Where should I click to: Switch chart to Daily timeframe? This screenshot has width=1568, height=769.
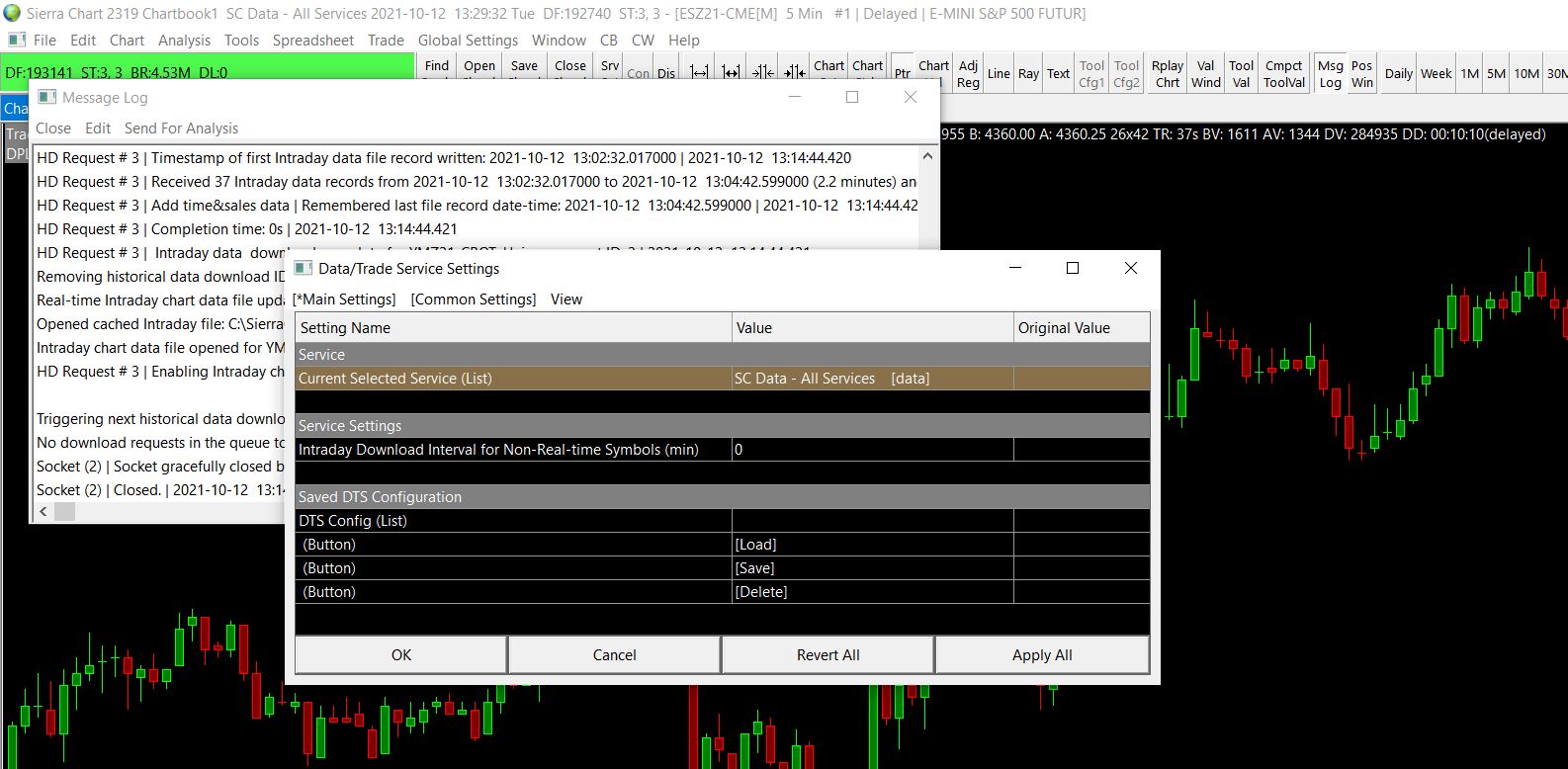tap(1399, 73)
